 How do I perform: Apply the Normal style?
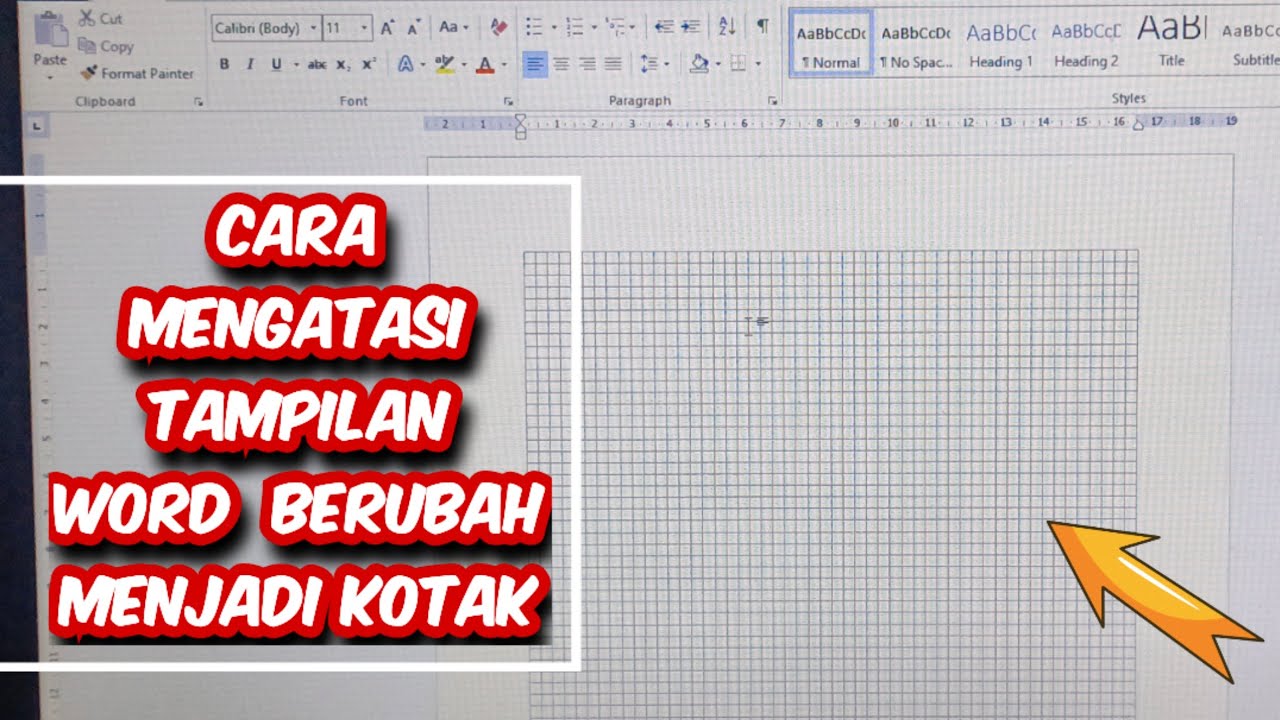pyautogui.click(x=830, y=44)
